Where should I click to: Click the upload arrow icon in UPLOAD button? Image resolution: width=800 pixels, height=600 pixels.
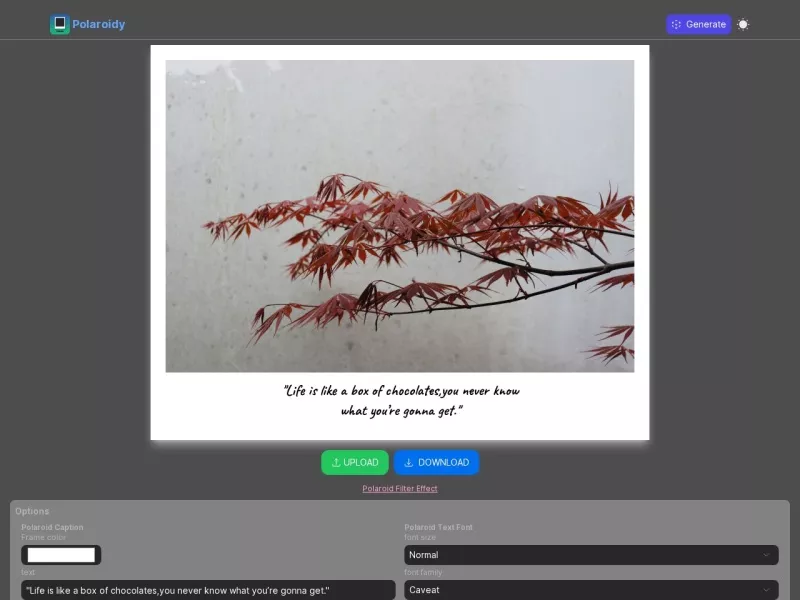pos(336,462)
